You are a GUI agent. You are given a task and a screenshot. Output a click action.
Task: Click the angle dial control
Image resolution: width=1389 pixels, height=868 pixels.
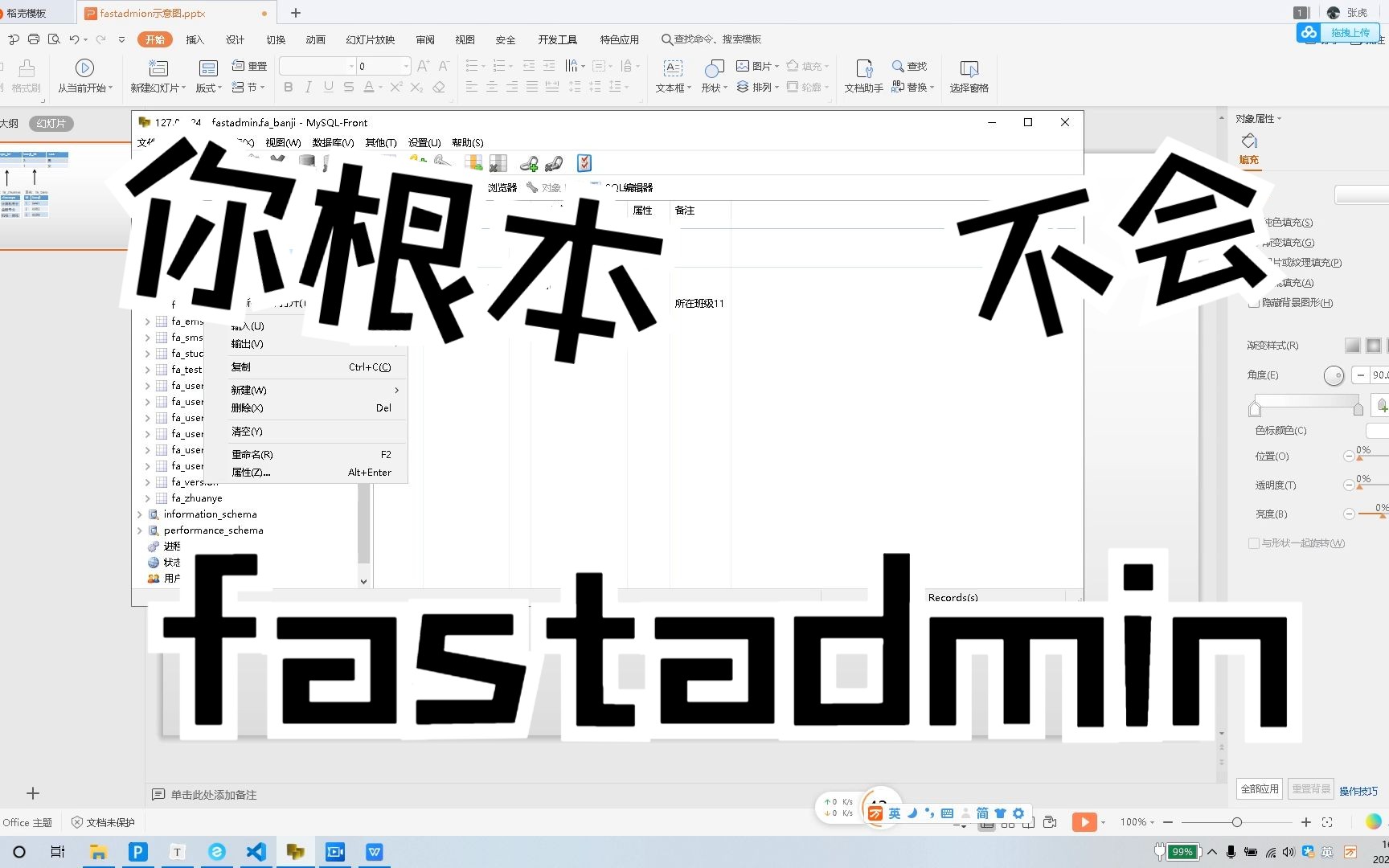[x=1334, y=375]
